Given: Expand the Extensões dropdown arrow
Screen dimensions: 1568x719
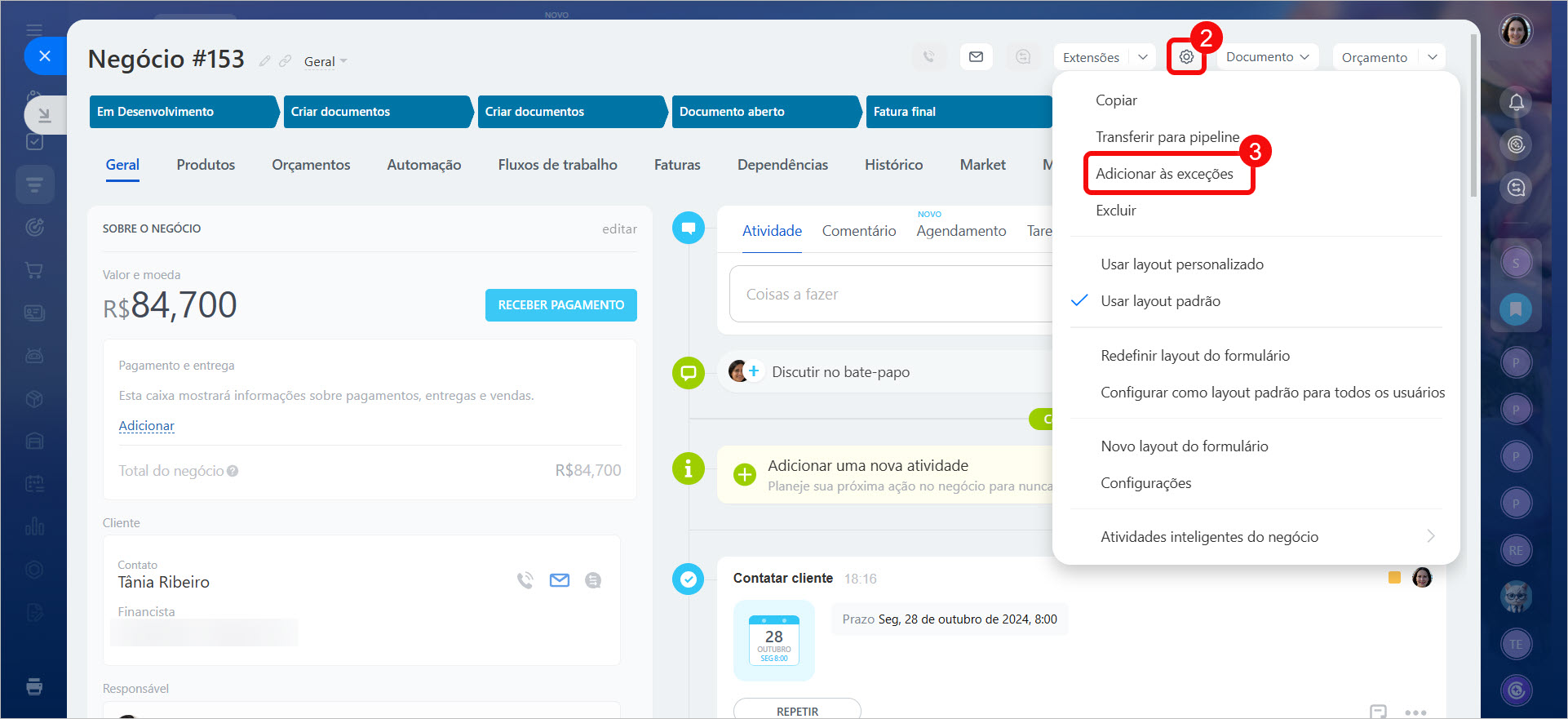Looking at the screenshot, I should 1143,57.
